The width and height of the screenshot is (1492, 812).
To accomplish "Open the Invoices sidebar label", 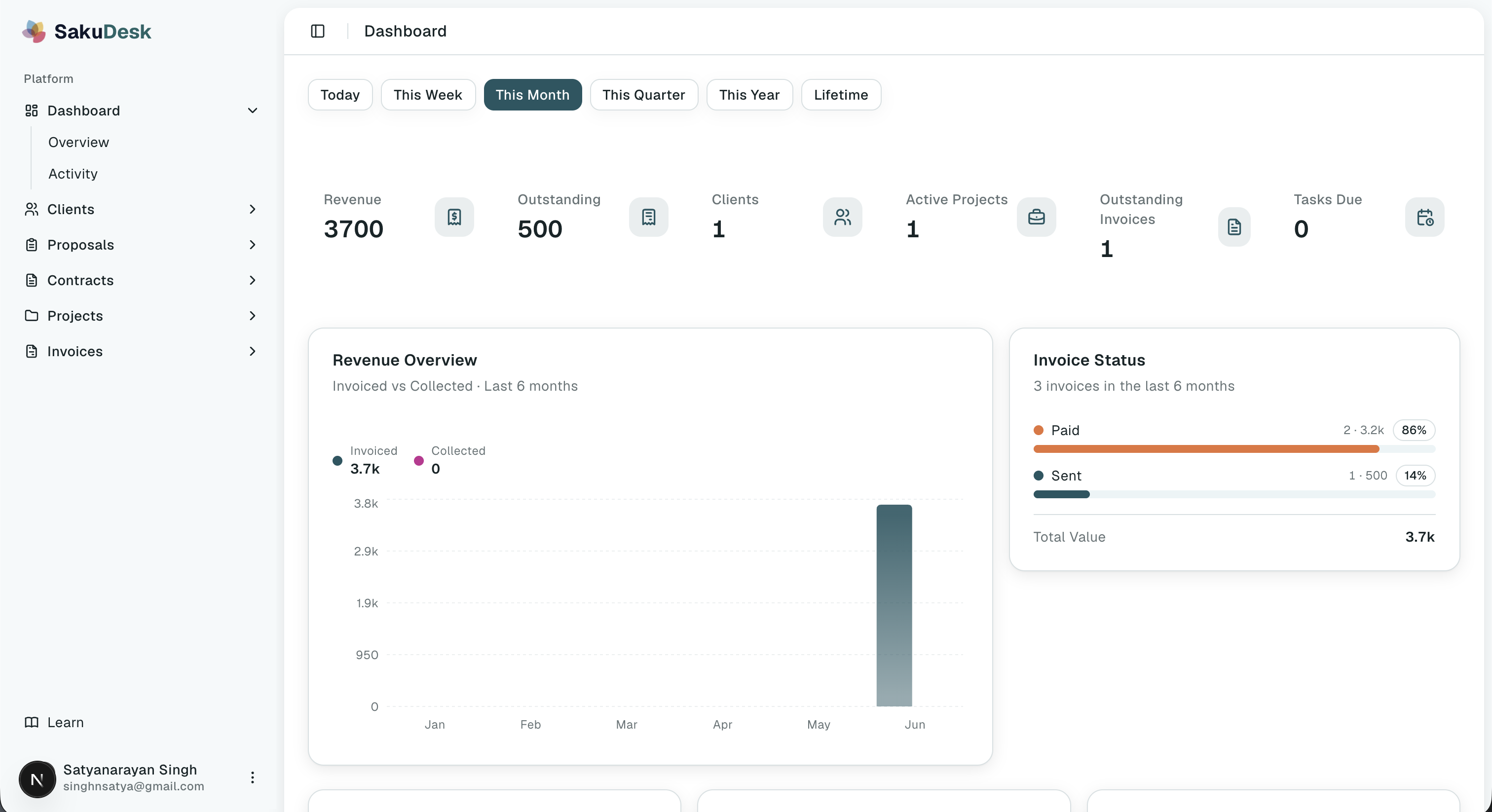I will [75, 352].
